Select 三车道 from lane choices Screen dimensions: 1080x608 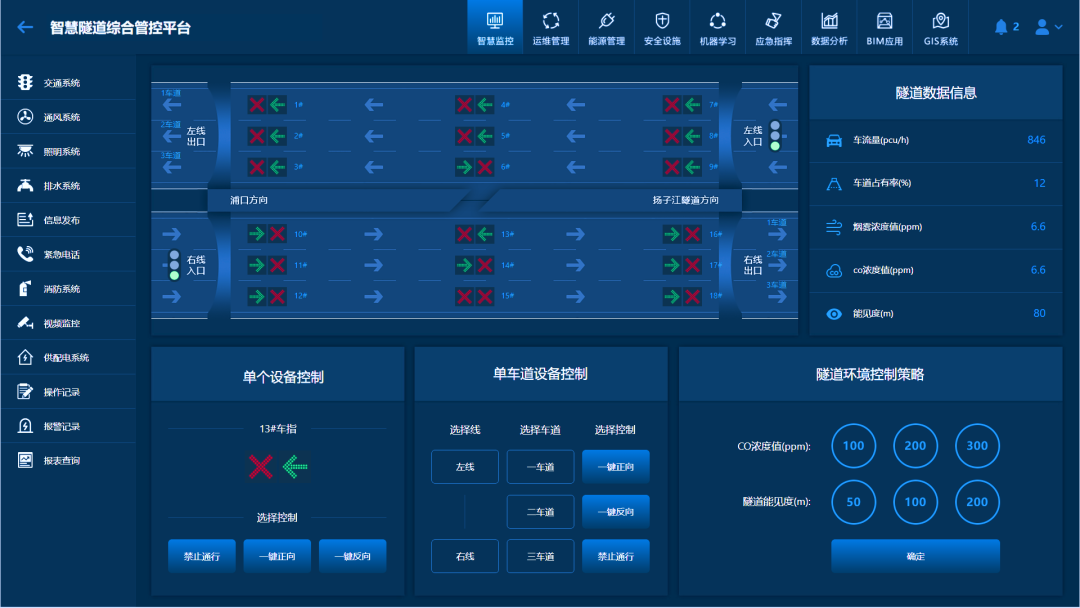[540, 556]
